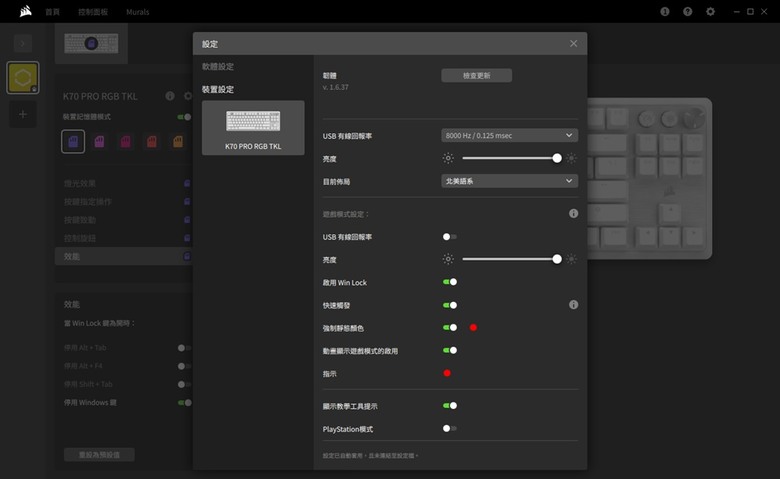Toggle 動畫顯示遊戲模式的啟用 switch
Viewport: 780px width, 479px height.
tap(450, 350)
